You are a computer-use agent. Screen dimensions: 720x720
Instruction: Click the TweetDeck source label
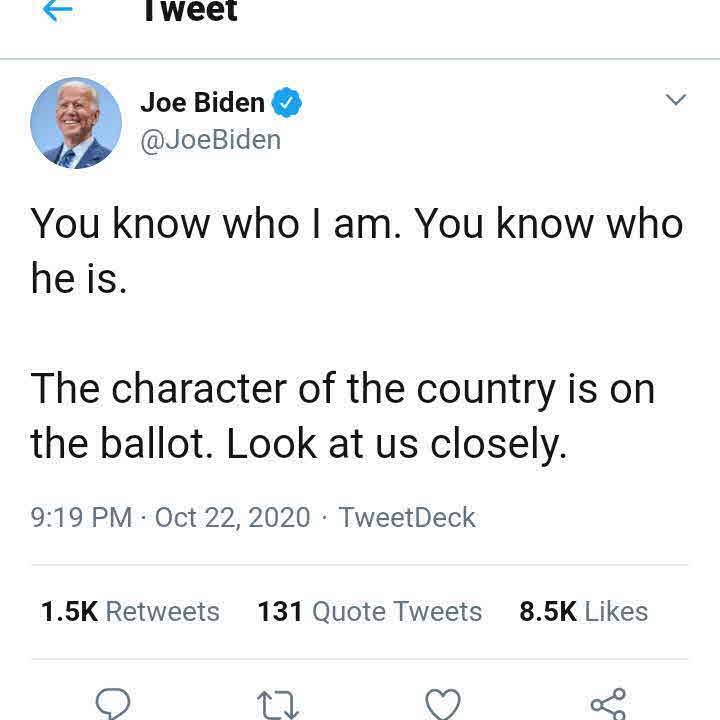(406, 517)
